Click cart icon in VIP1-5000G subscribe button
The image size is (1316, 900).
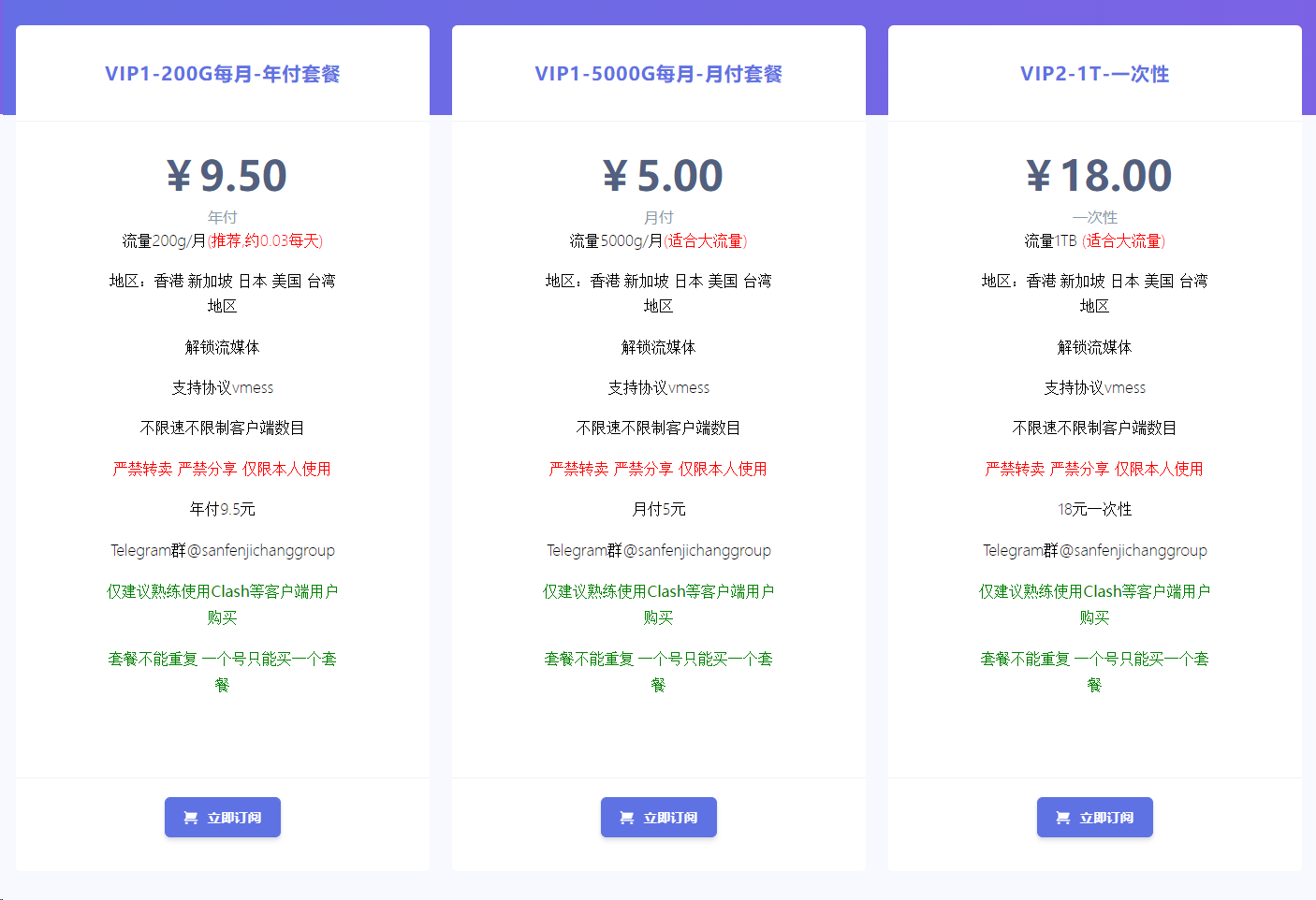[x=627, y=818]
